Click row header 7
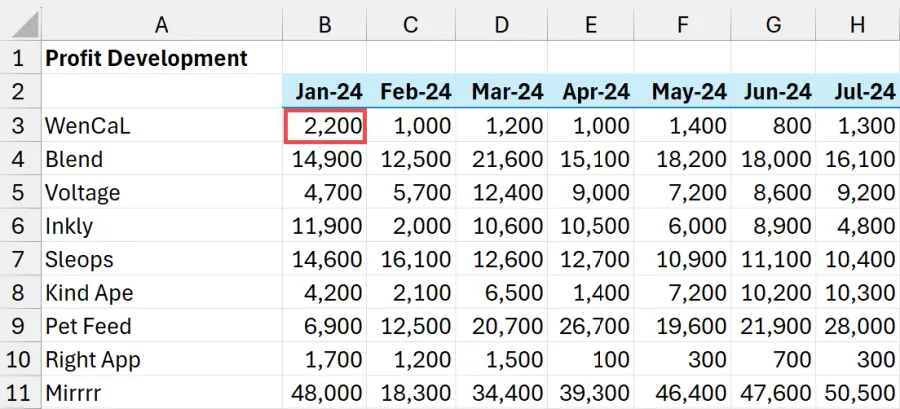Image resolution: width=900 pixels, height=409 pixels. [x=19, y=259]
